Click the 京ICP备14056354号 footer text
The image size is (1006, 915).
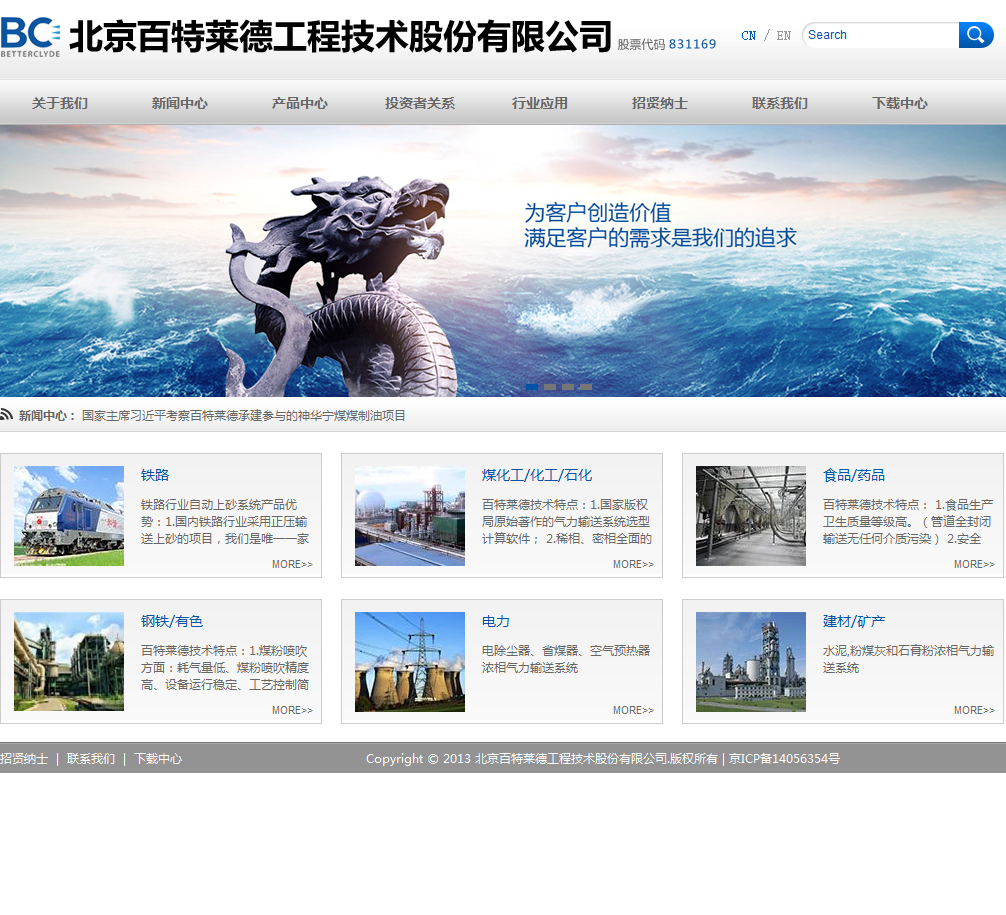click(784, 759)
